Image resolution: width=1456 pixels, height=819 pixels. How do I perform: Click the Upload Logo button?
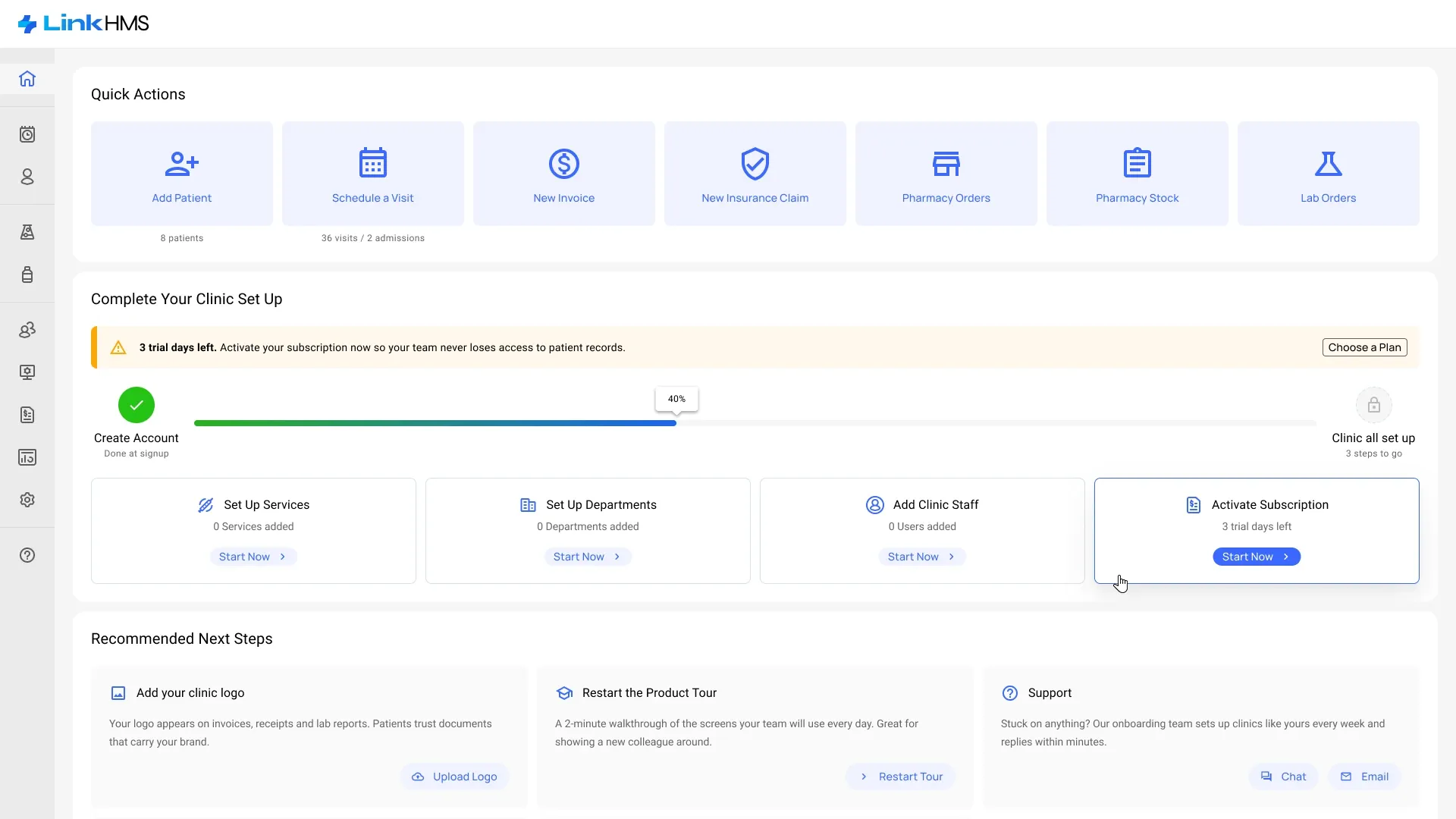pos(454,777)
